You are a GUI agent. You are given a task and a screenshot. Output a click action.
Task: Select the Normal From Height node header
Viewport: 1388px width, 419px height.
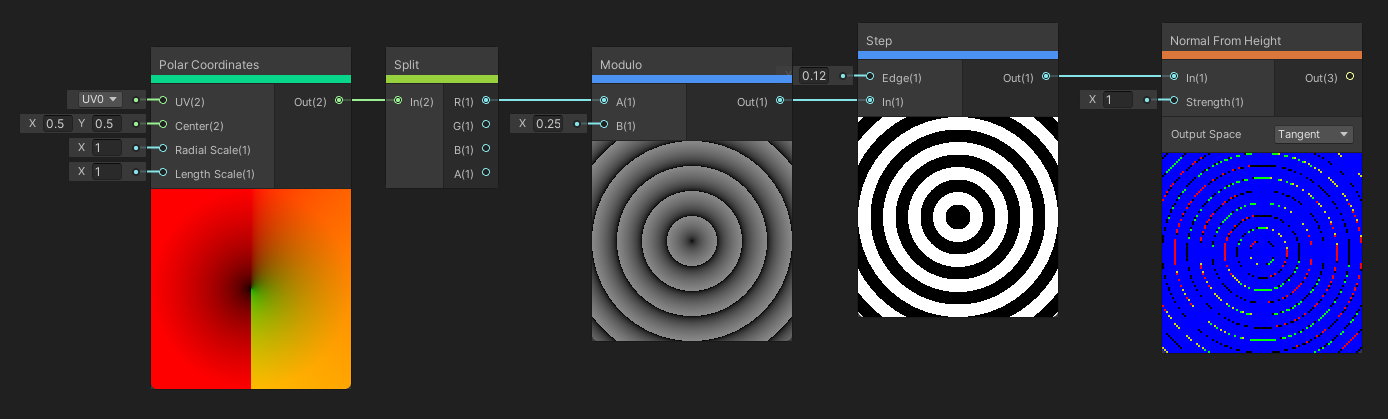pos(1225,41)
